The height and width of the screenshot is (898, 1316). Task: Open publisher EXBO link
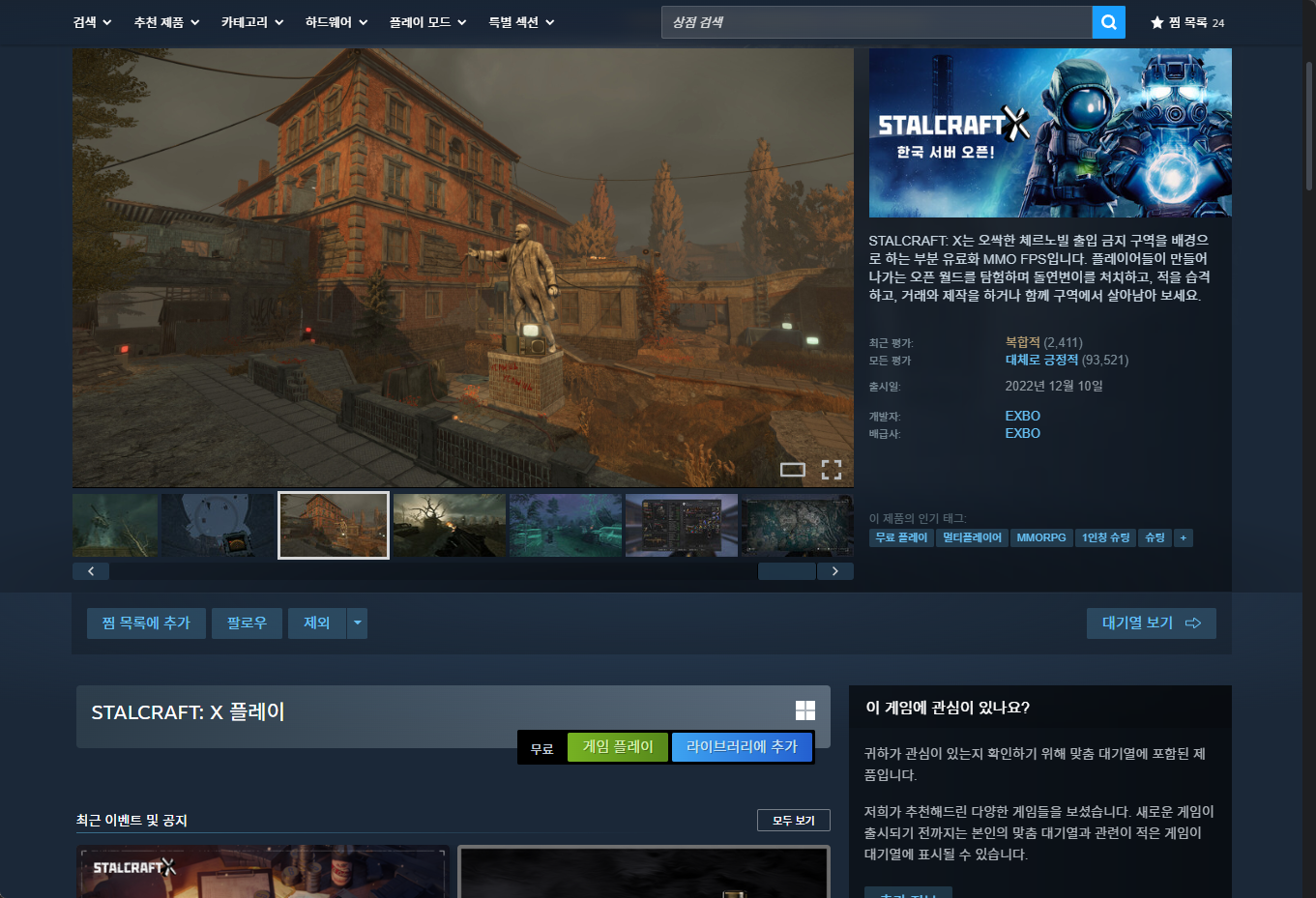point(1023,433)
